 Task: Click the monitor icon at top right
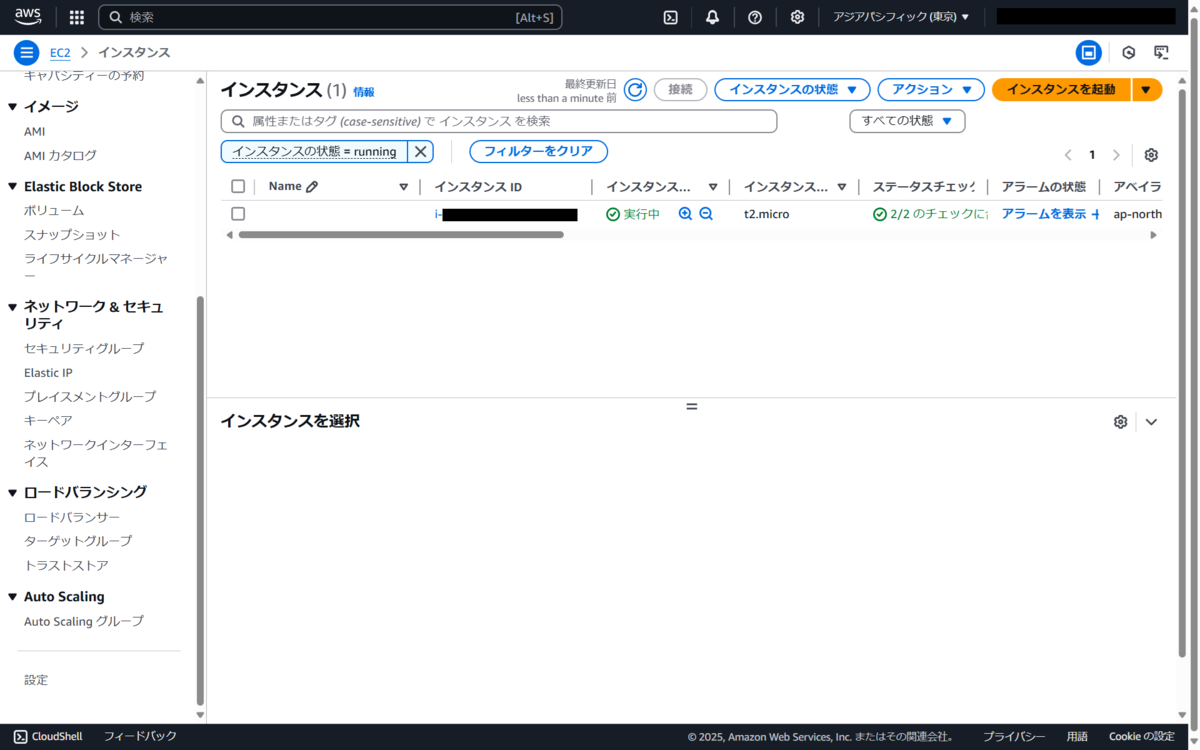[1161, 53]
